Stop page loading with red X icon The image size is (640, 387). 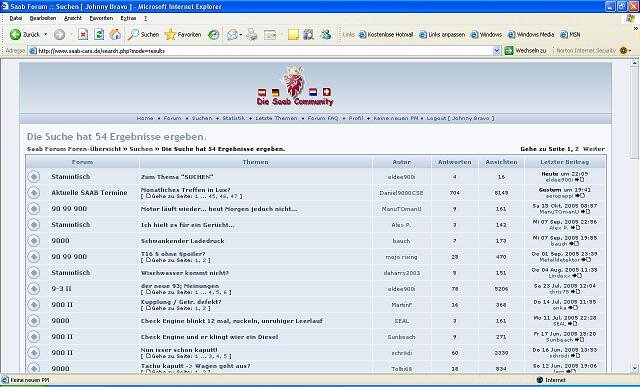[x=83, y=35]
